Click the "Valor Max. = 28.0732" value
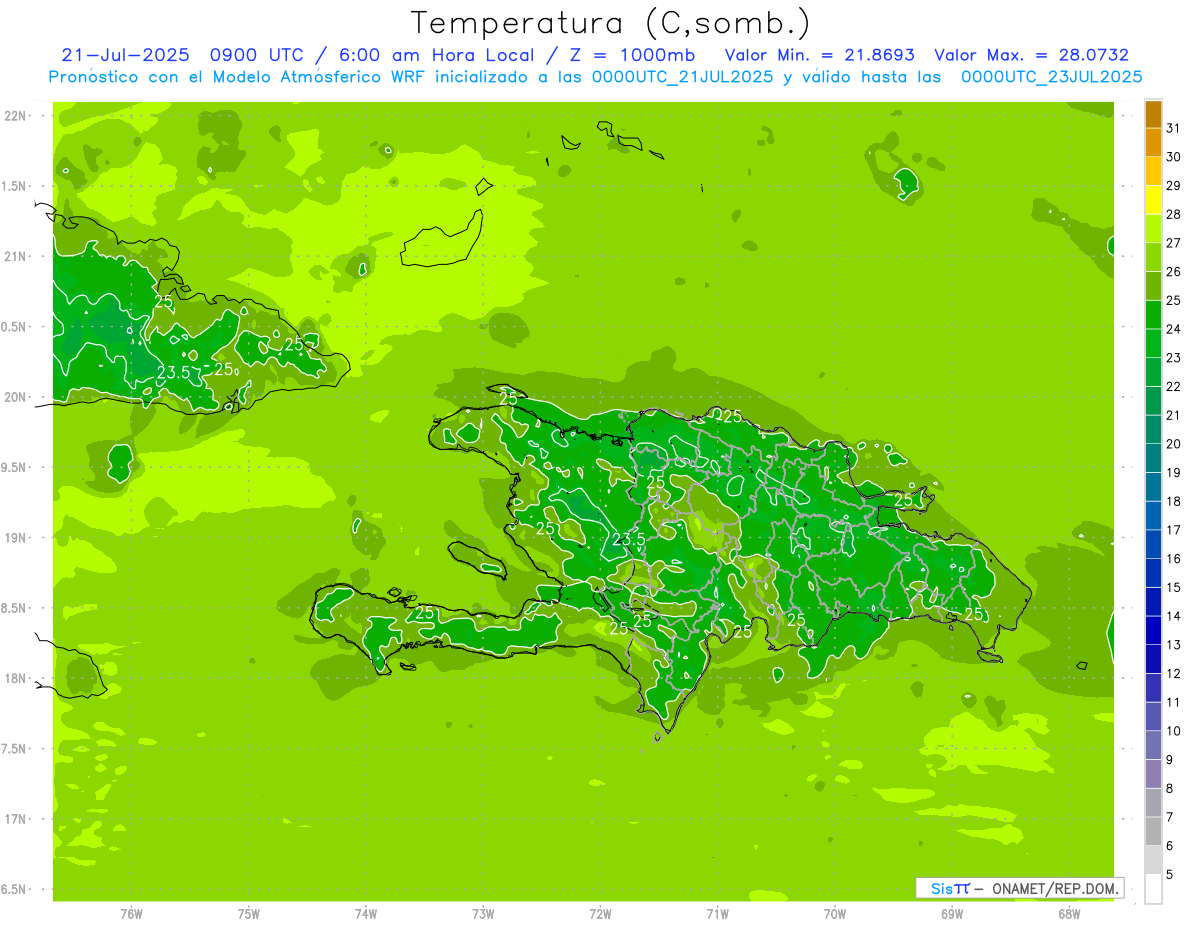Viewport: 1200px width, 927px height. tap(1032, 55)
